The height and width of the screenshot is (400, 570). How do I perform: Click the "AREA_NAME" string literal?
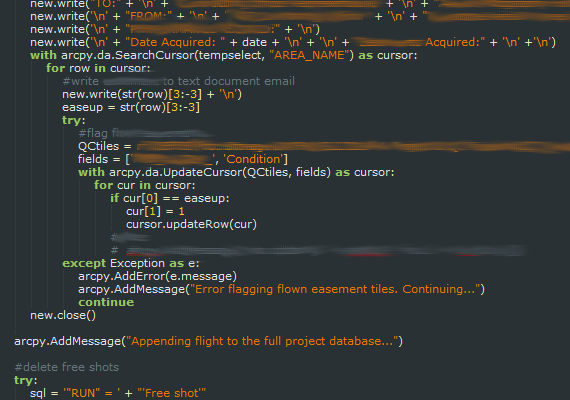coord(309,55)
